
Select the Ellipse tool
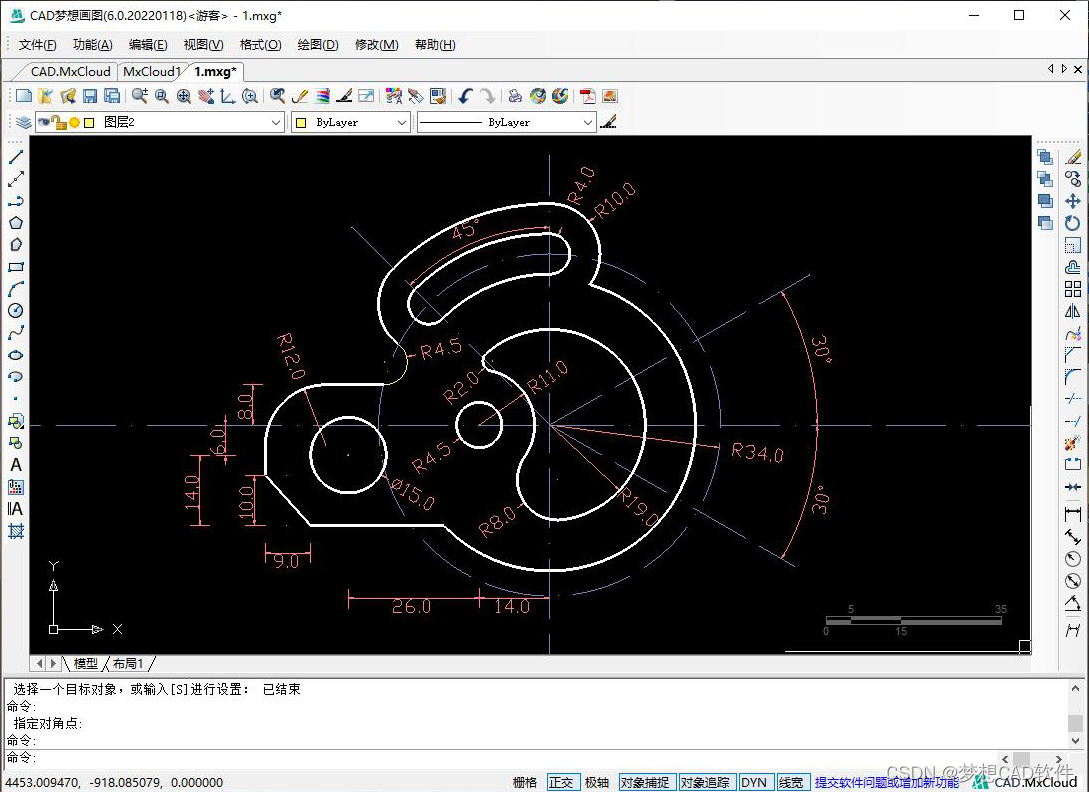(16, 355)
